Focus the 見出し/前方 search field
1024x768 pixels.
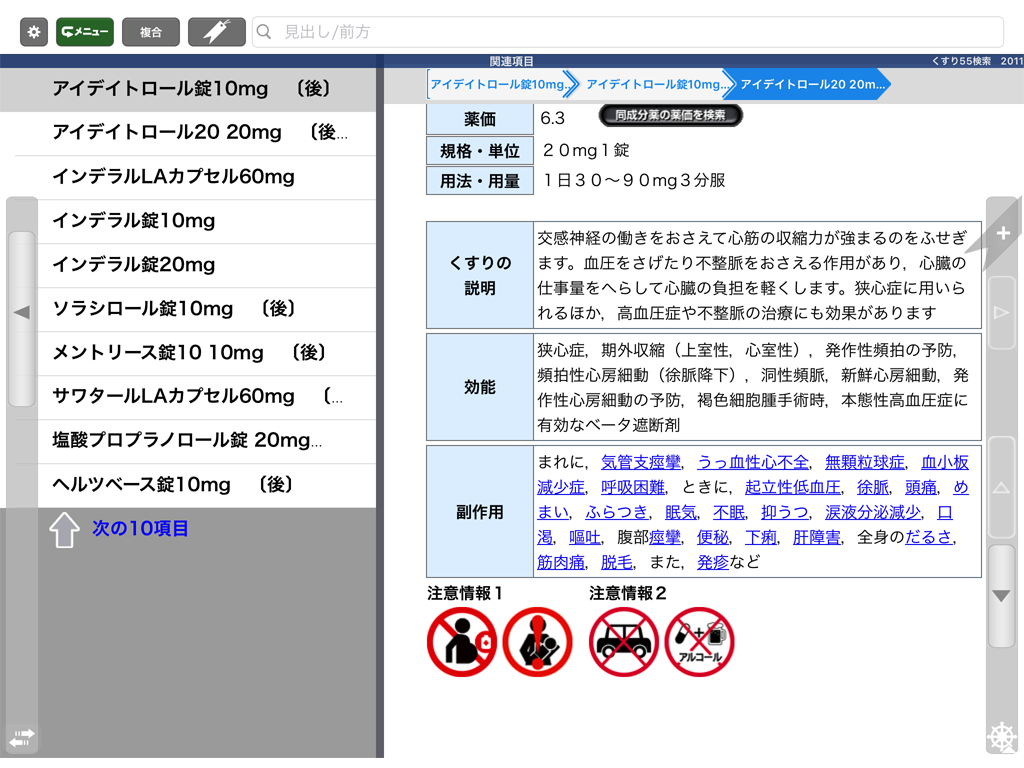point(627,31)
